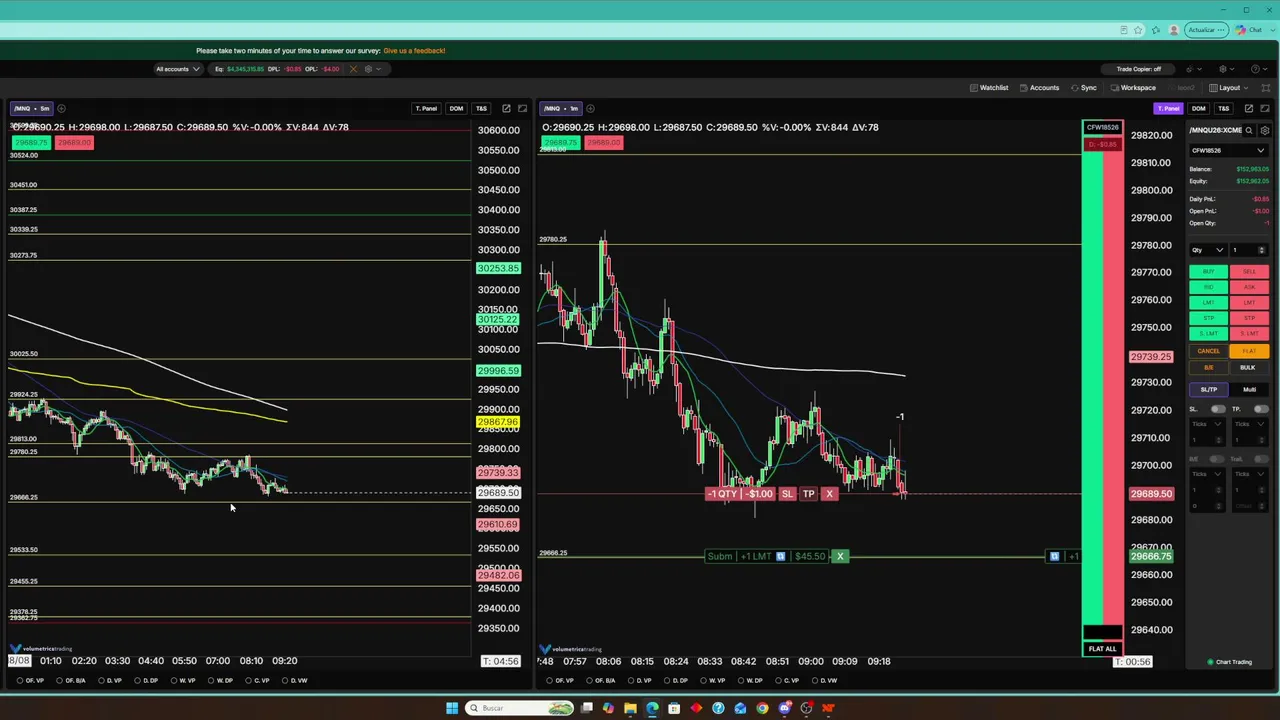Switch to Multi tab in trading panel

coord(1249,390)
